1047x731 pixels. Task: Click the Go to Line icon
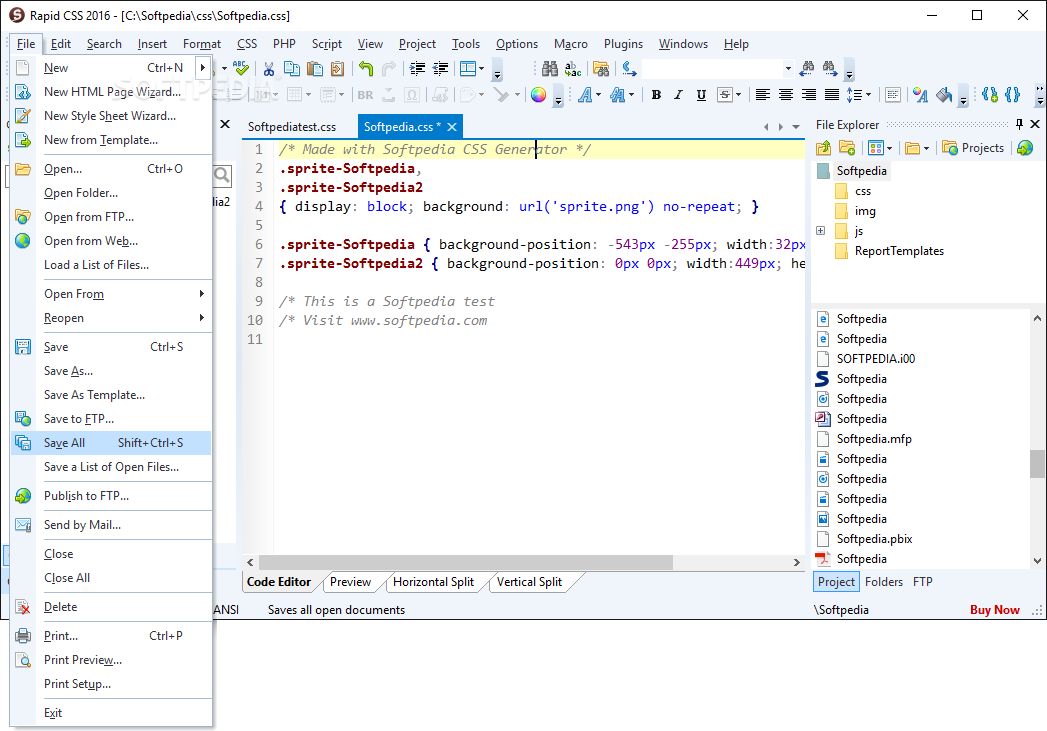click(x=629, y=68)
